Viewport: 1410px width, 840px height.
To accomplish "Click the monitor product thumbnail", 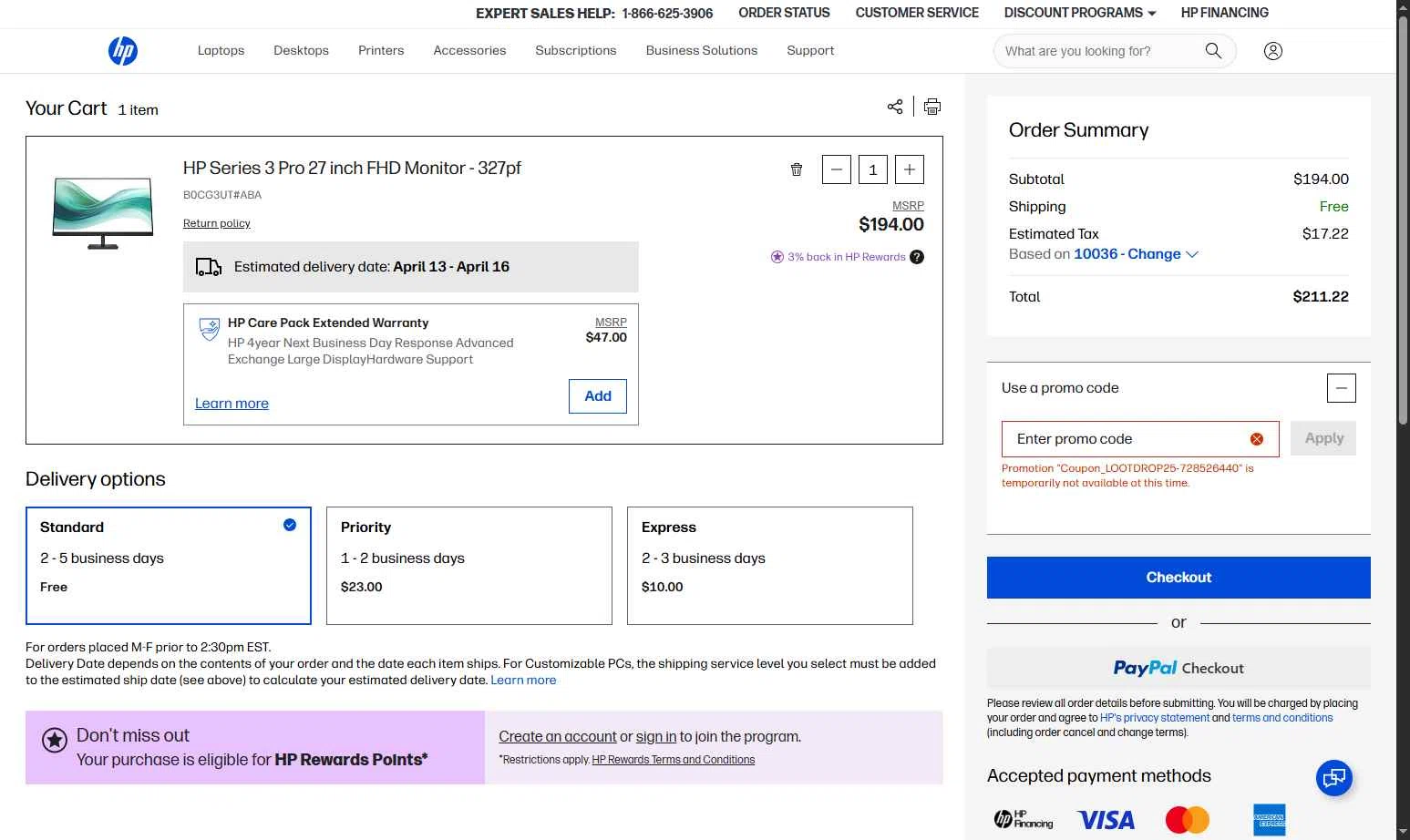I will 103,213.
